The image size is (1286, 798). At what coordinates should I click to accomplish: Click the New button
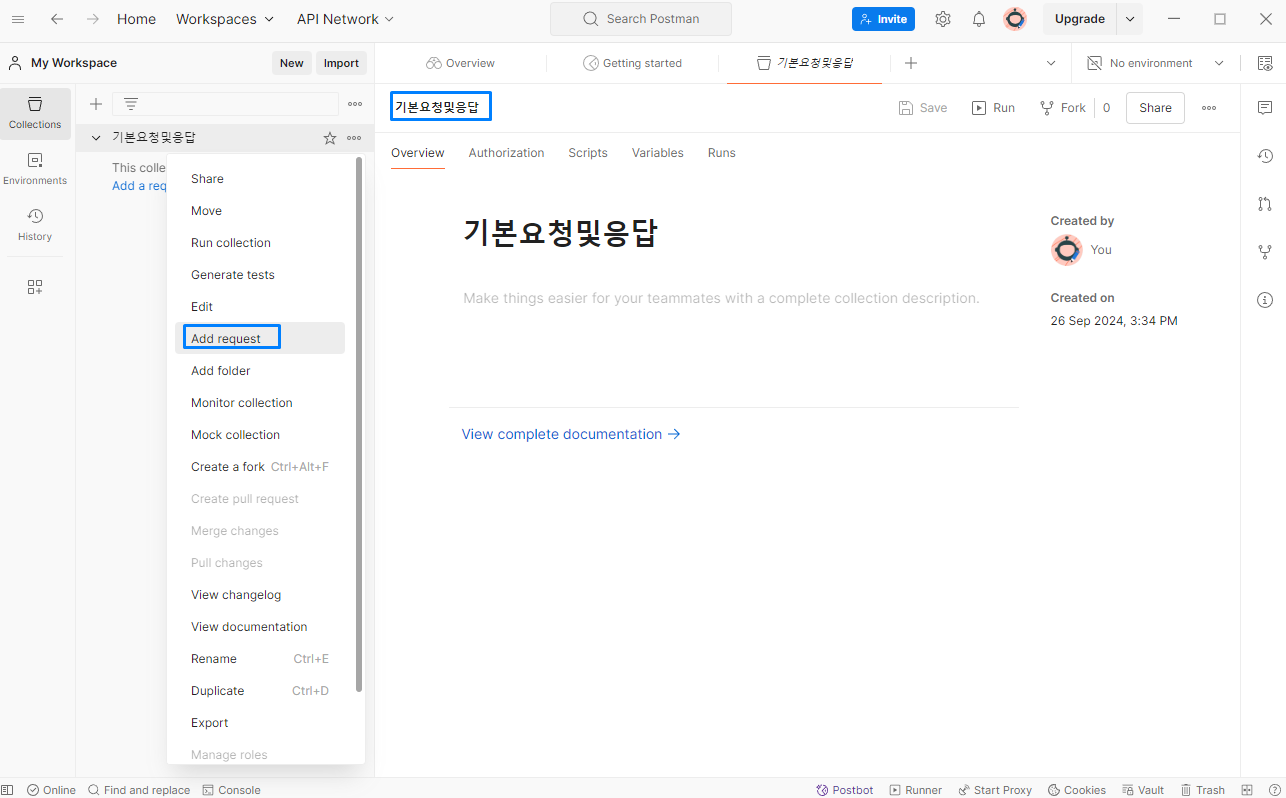[292, 63]
